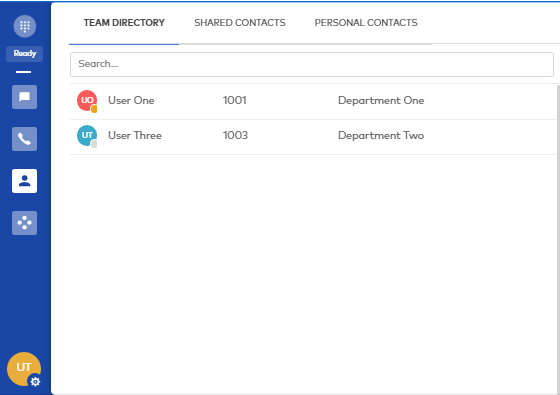Open the four-dot apps icon
This screenshot has width=560, height=395.
pos(24,223)
